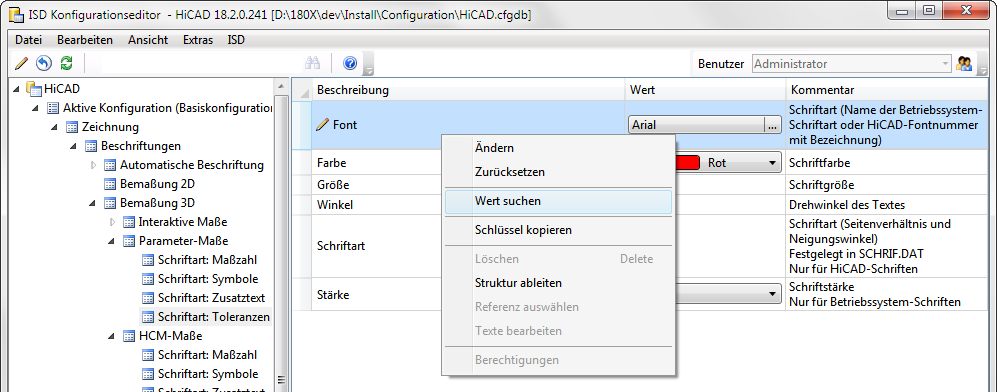Click the pencil edit icon in toolbar

pos(21,64)
